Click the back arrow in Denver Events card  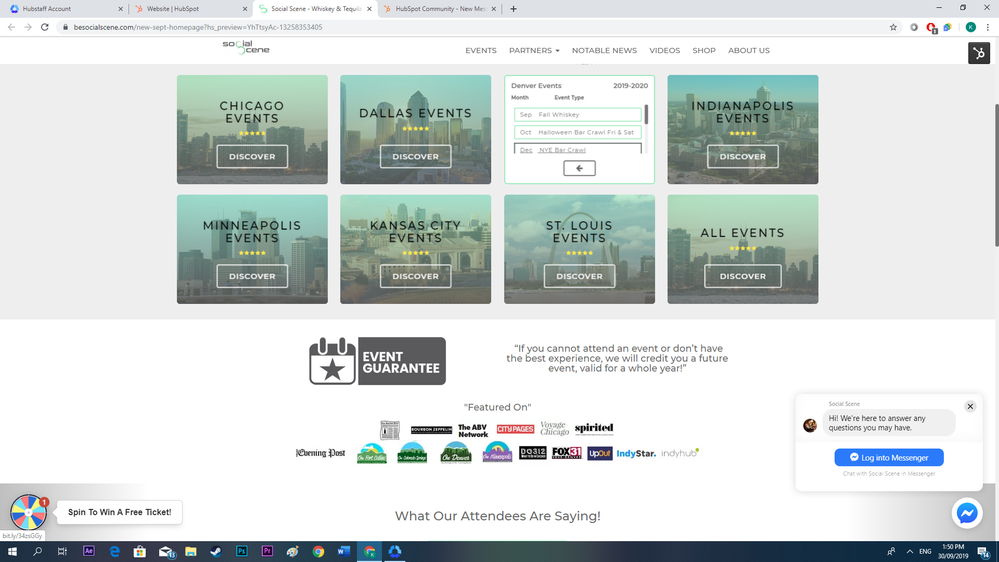coord(579,168)
